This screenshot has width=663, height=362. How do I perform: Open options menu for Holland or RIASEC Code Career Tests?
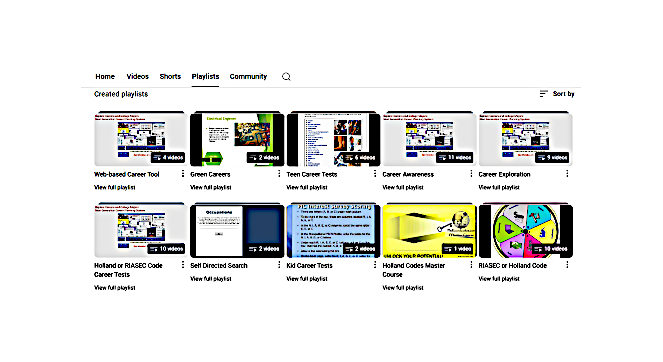(183, 265)
